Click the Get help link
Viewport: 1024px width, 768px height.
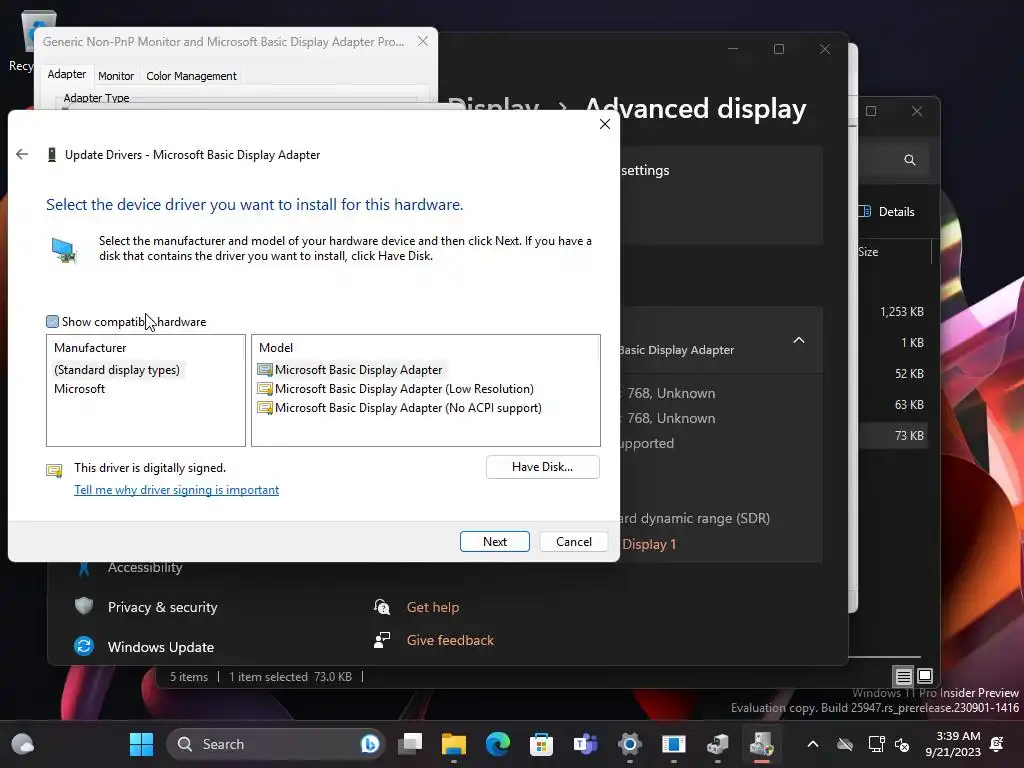(x=432, y=607)
